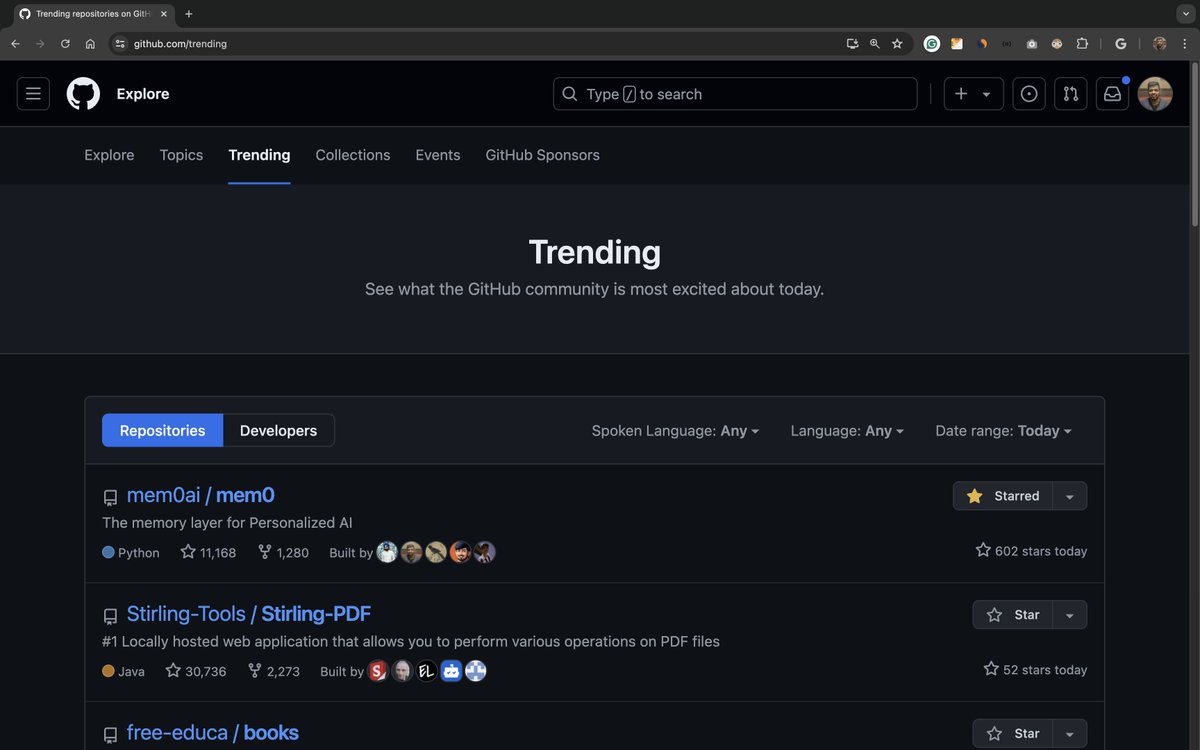Open a new browser tab
The height and width of the screenshot is (750, 1200).
pos(189,14)
